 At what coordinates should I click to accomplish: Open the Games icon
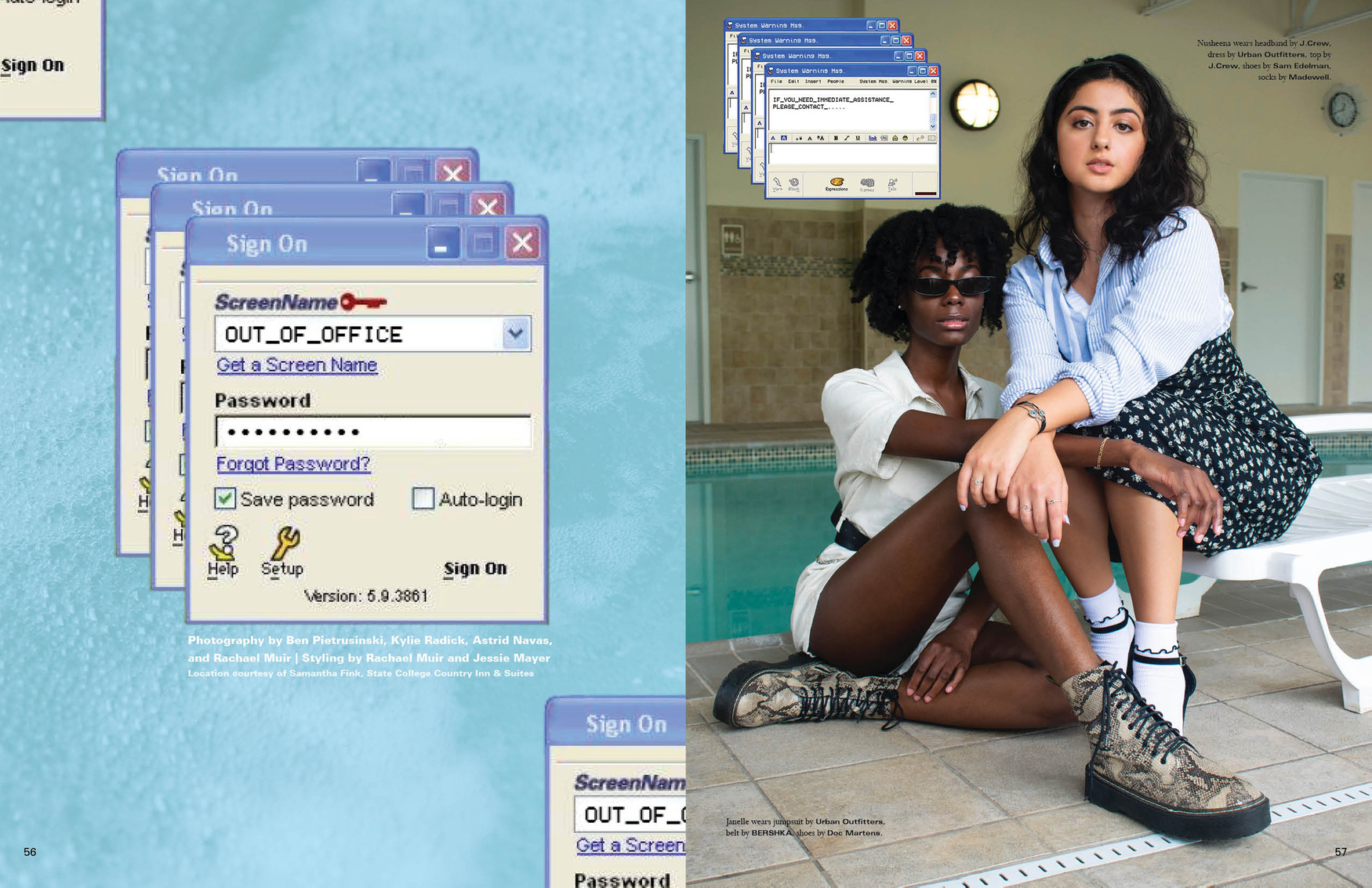[867, 182]
